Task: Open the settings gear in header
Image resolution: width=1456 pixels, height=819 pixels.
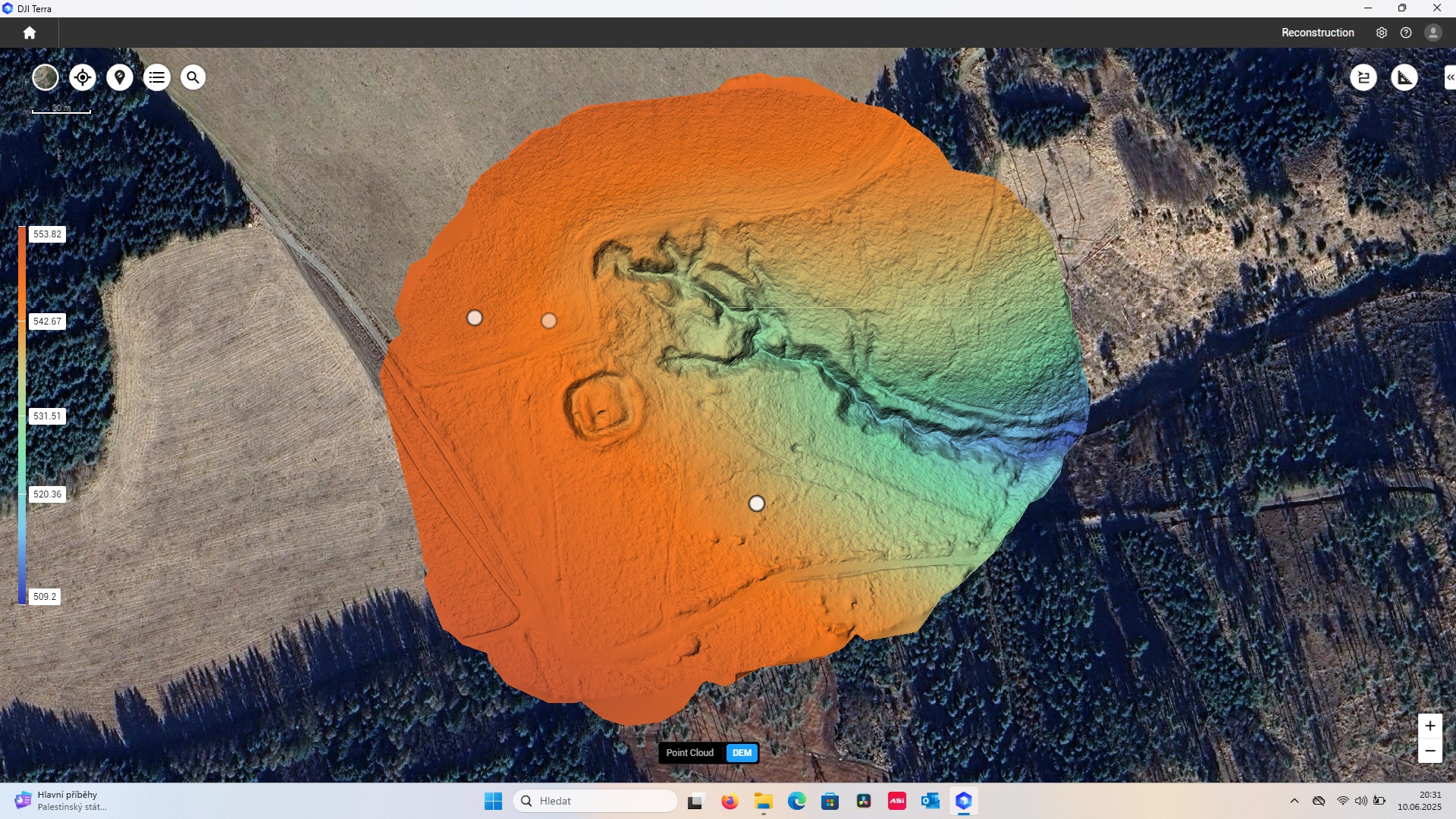Action: click(x=1382, y=33)
